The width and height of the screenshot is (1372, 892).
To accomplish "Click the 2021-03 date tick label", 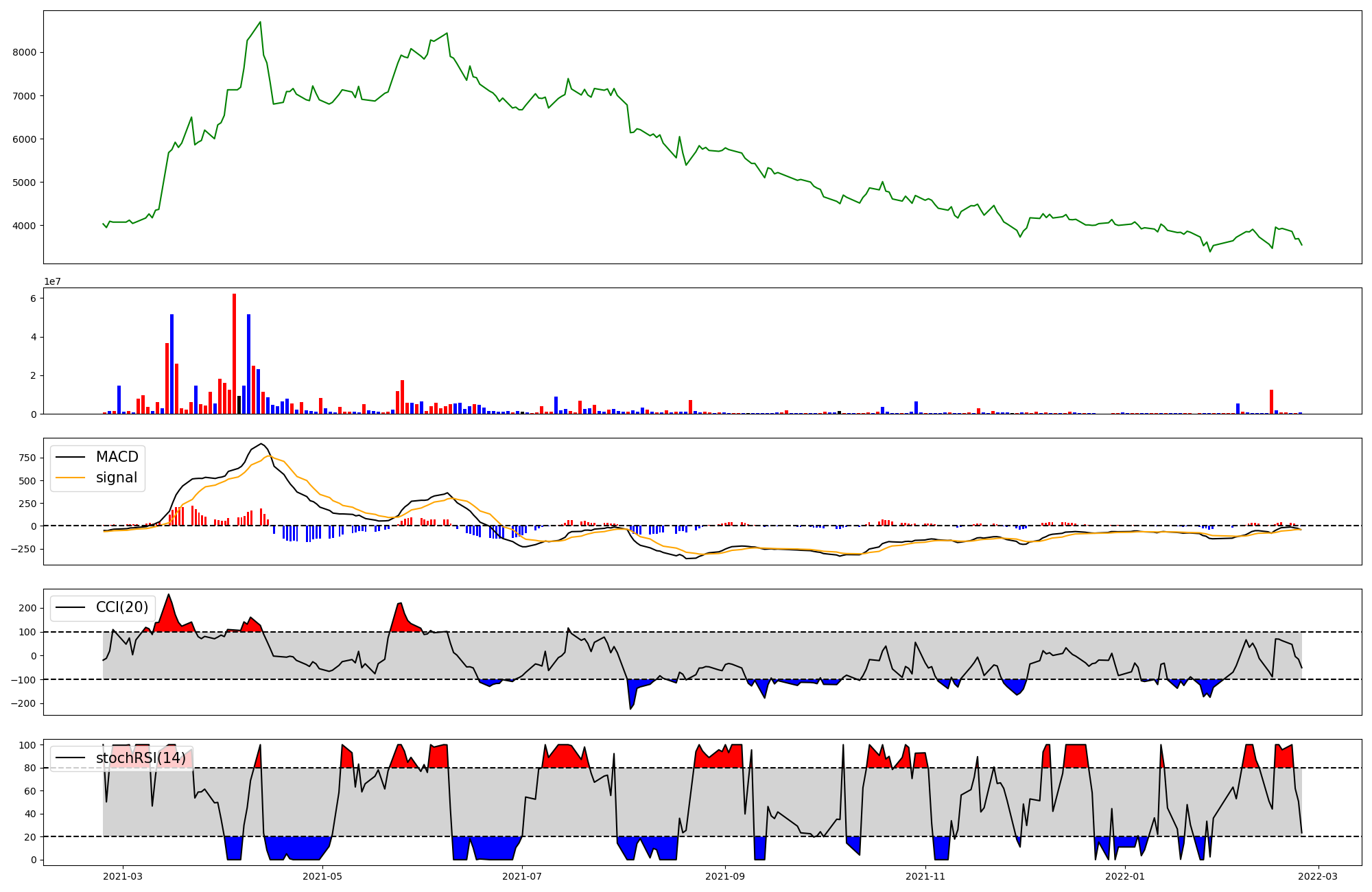I will 123,876.
